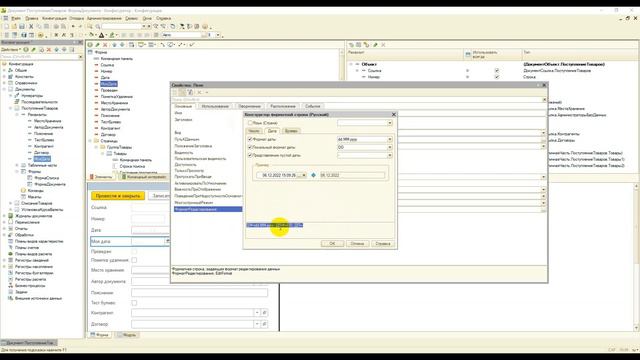The height and width of the screenshot is (360, 640).
Task: Toggle the Пометка удаления checkbox in form preview
Action: (x=134, y=260)
